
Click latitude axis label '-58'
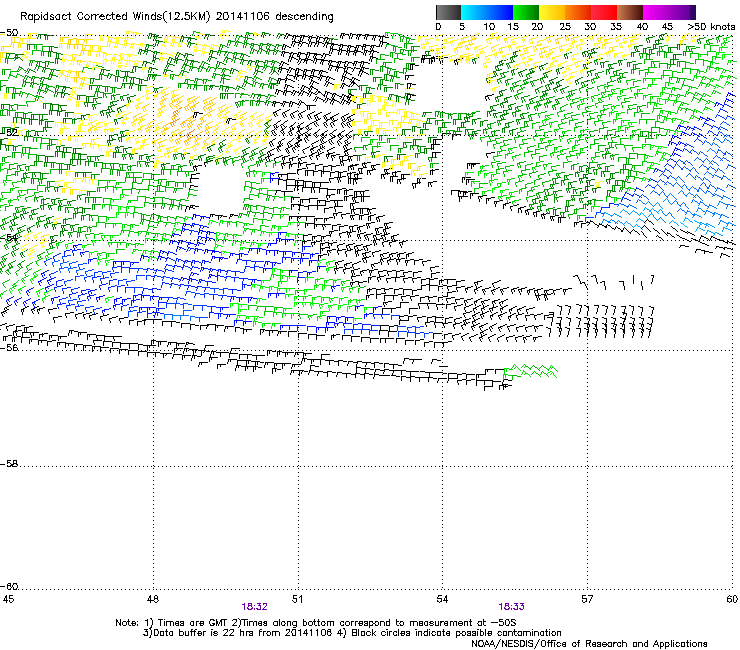9,464
